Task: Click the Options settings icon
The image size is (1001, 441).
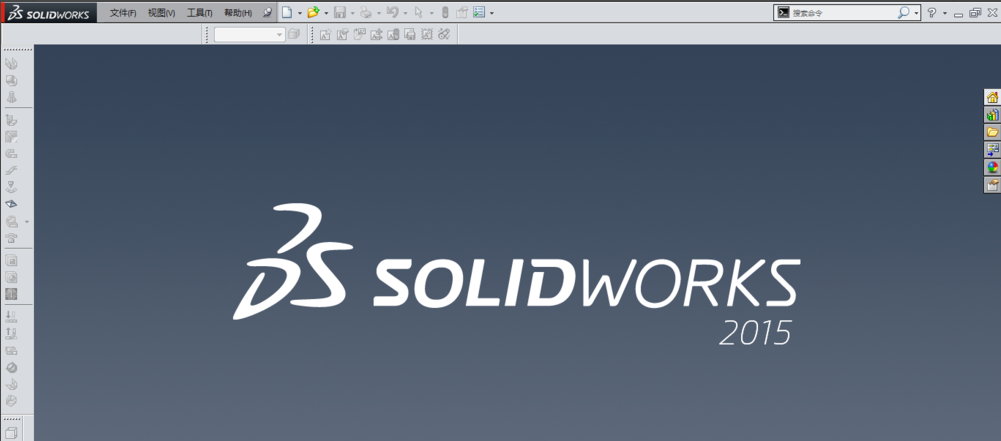Action: 479,13
